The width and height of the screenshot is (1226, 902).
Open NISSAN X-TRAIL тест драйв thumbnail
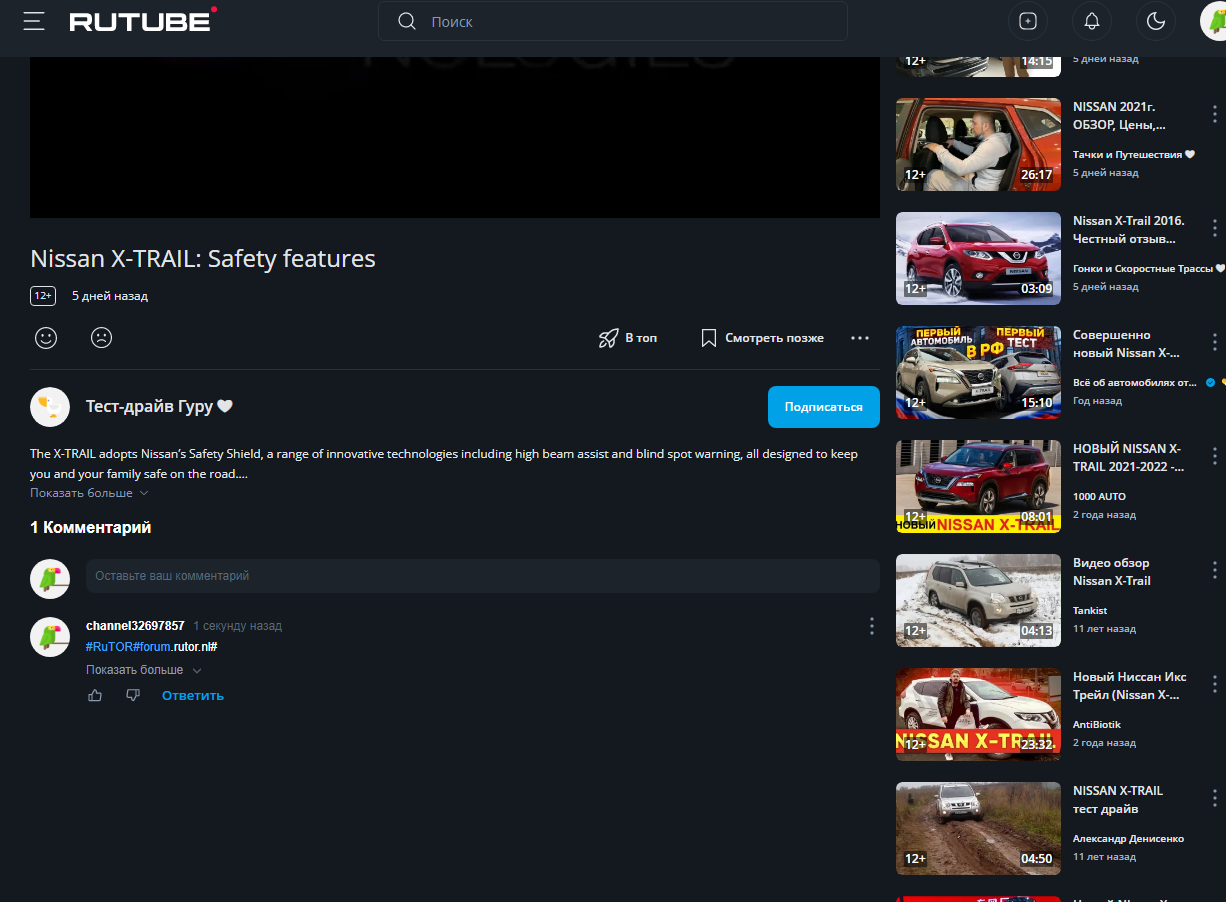[x=978, y=828]
